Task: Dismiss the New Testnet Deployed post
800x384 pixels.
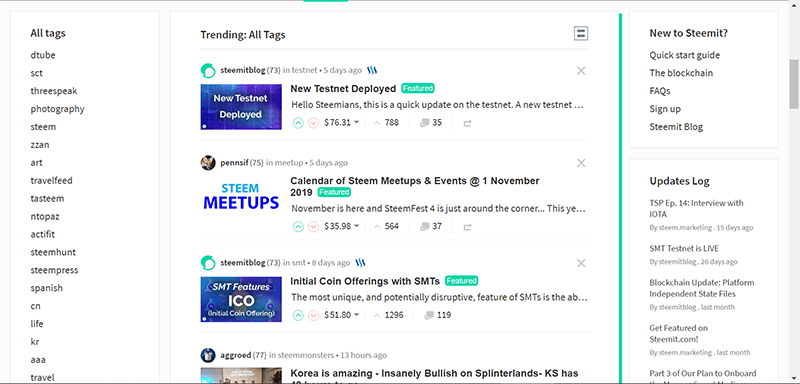Action: [581, 71]
